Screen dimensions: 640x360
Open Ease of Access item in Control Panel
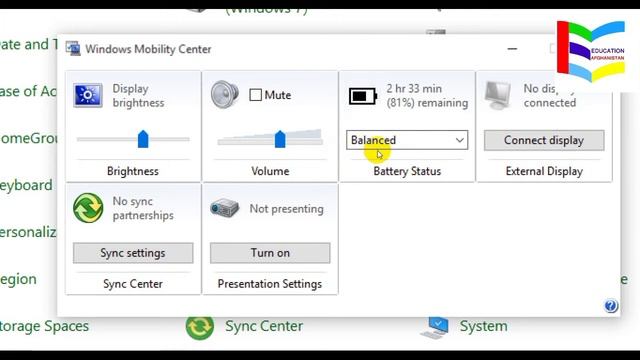click(28, 91)
